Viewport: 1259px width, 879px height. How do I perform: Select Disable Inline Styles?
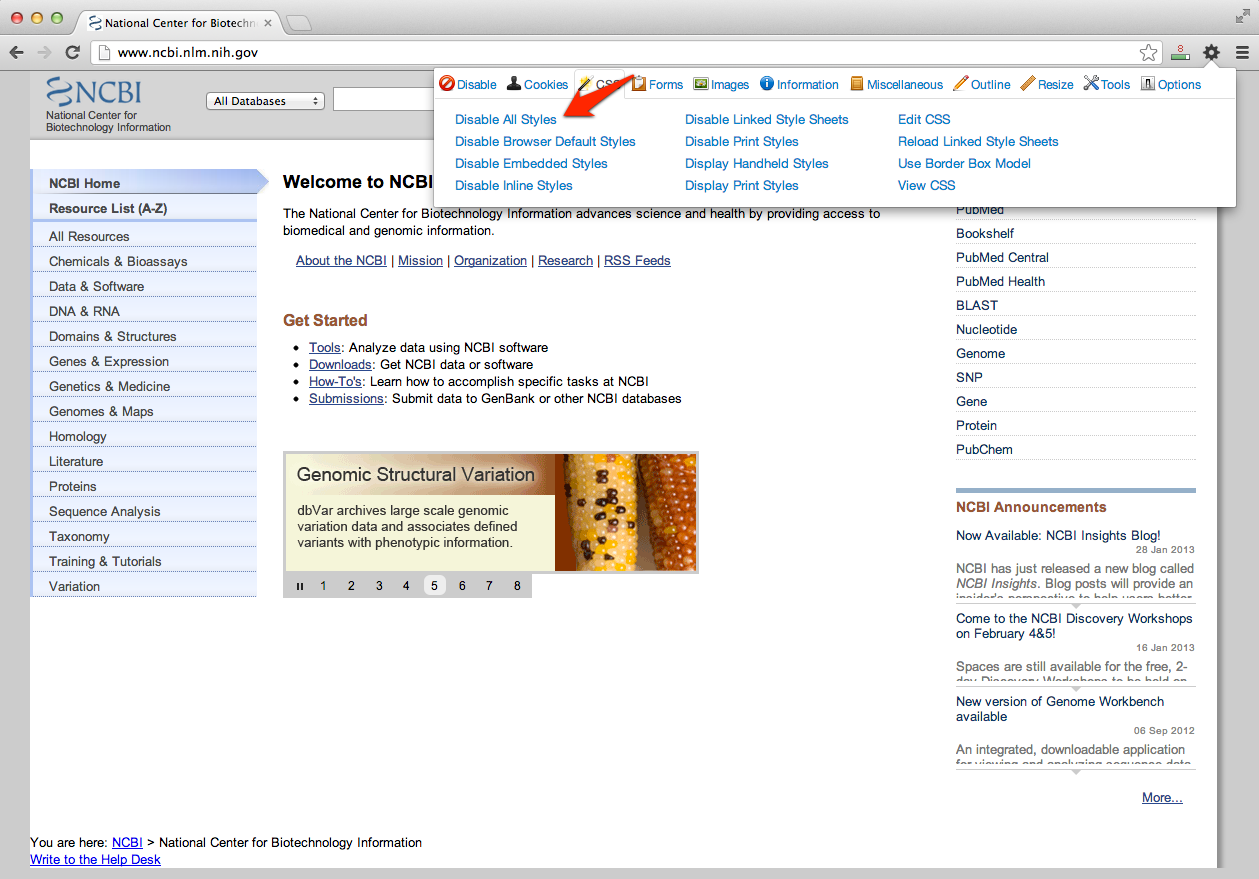(514, 185)
